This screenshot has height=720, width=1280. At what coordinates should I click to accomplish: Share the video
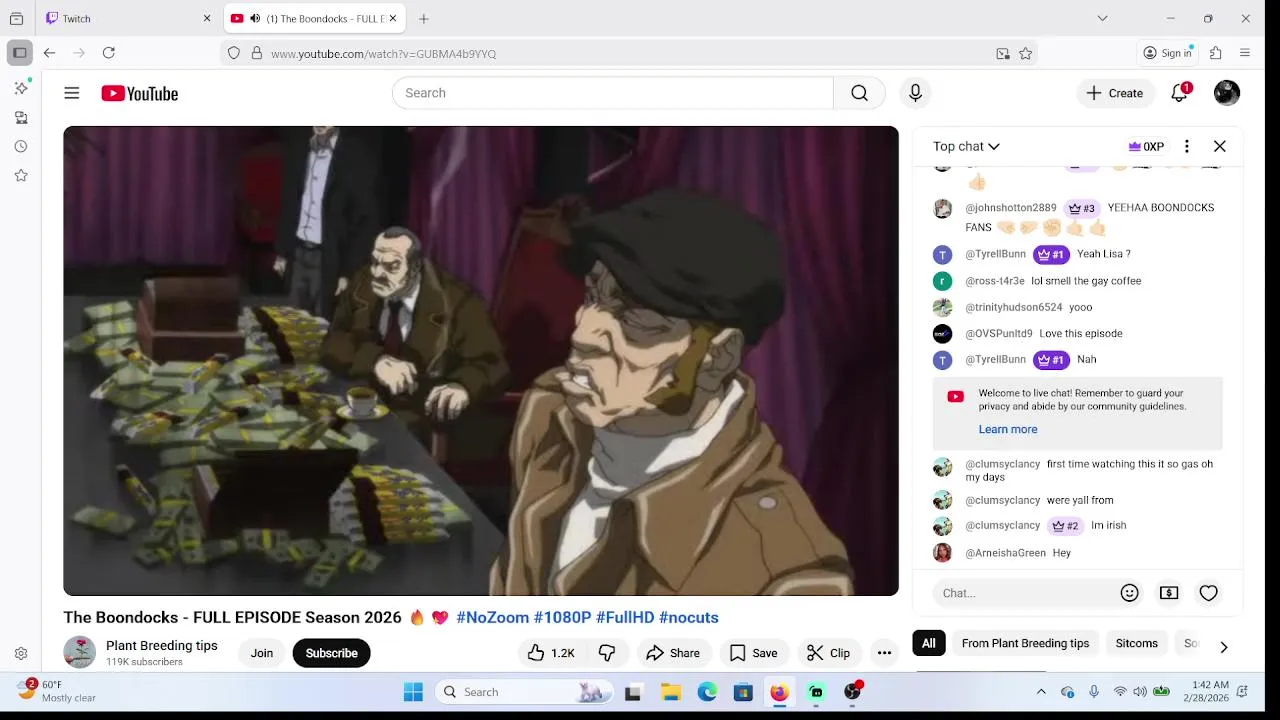(673, 653)
